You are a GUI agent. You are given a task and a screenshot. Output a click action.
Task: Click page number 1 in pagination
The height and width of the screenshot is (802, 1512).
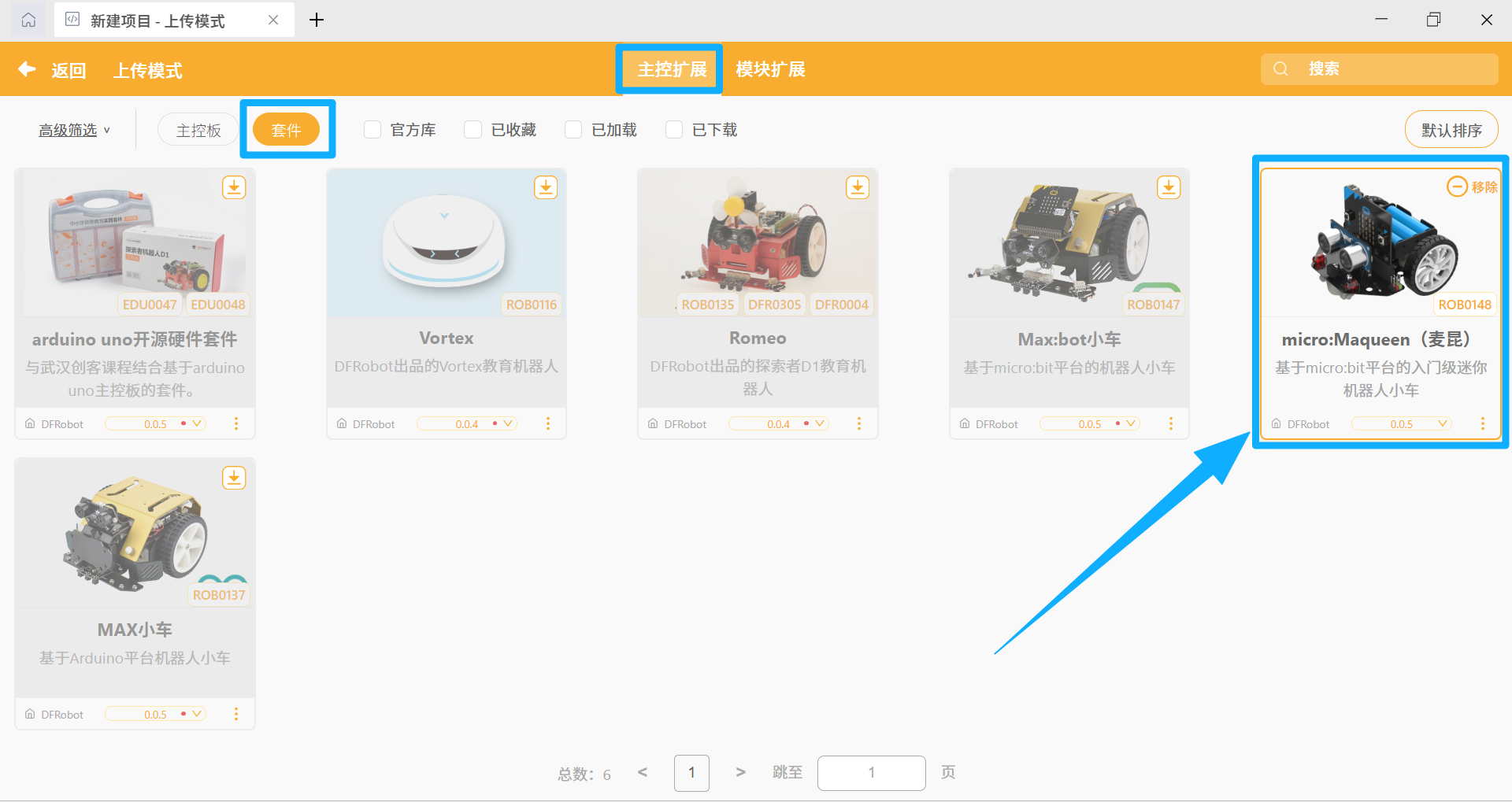coord(691,773)
